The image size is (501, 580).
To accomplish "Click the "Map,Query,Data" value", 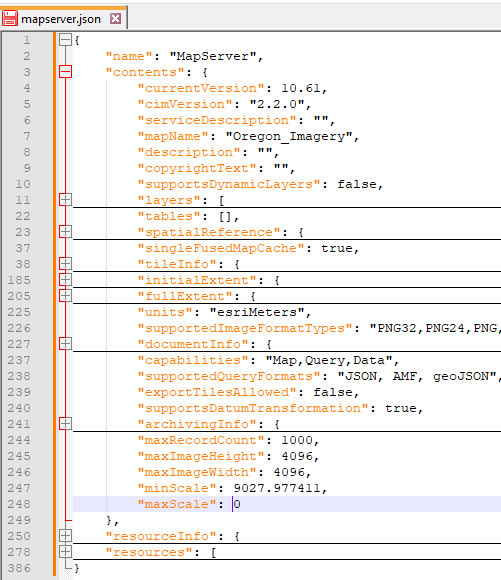I will tap(329, 360).
